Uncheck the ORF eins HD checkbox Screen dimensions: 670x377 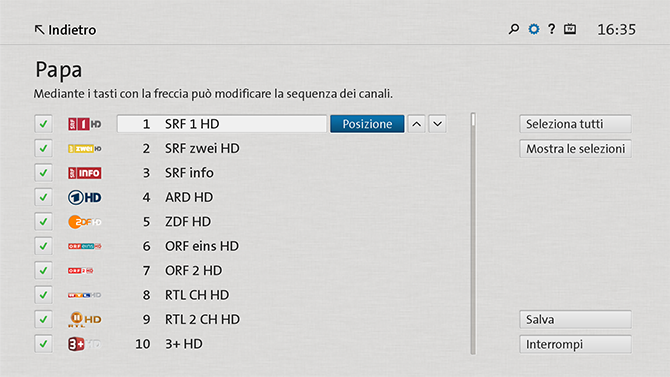click(43, 246)
